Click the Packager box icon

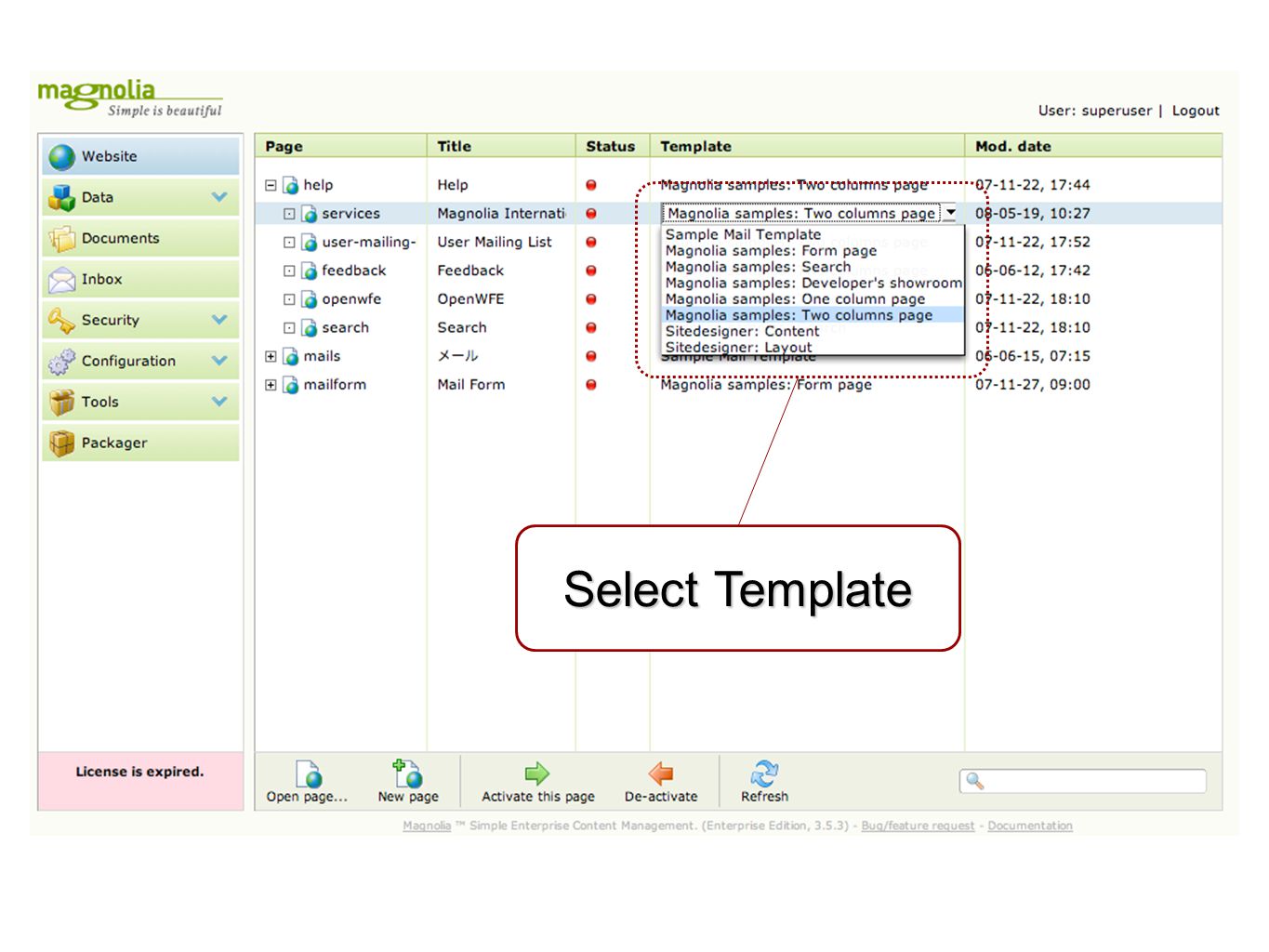click(x=62, y=443)
